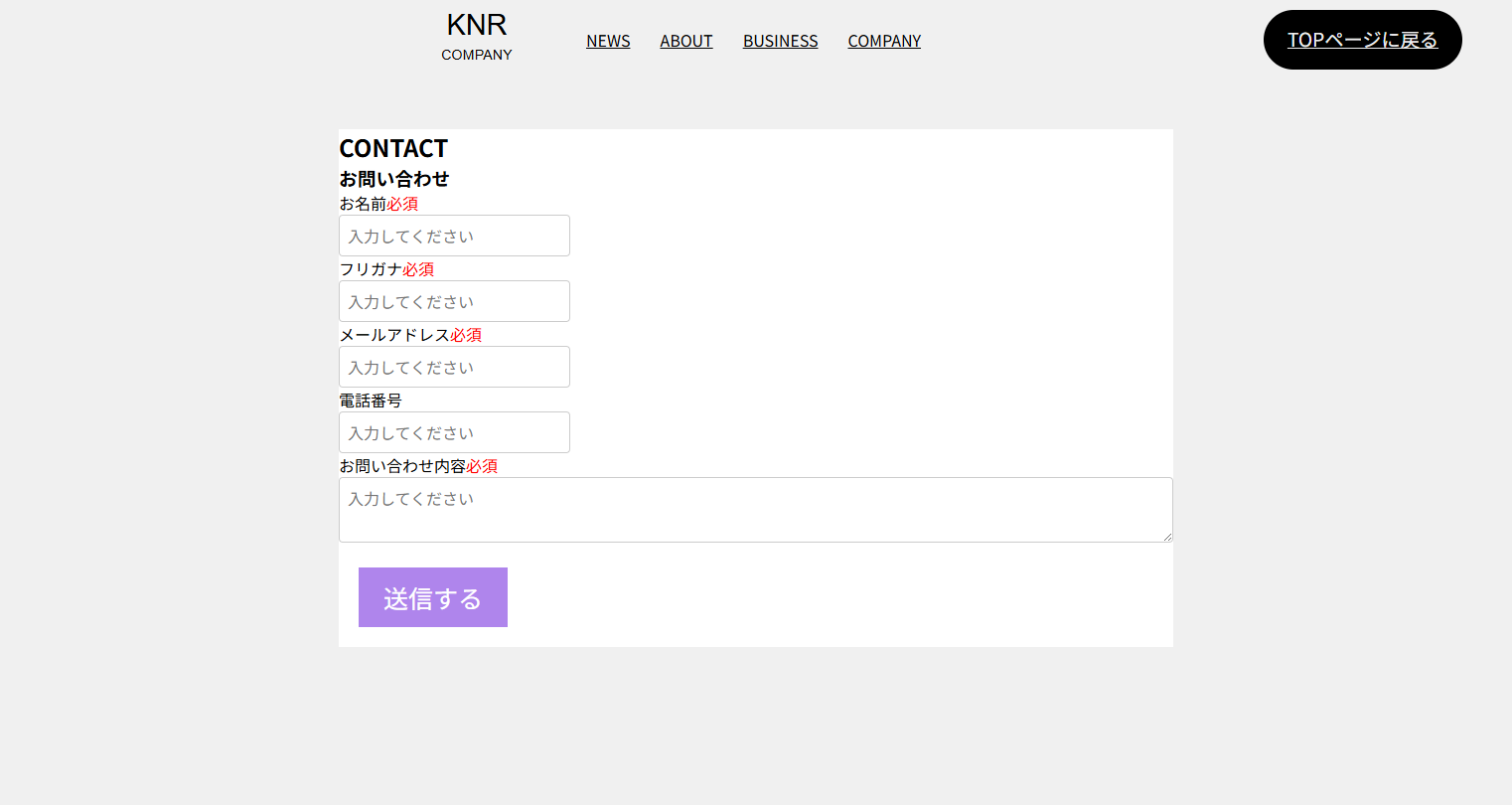Select BUSINESS in the navigation bar
This screenshot has height=805, width=1512.
(x=780, y=41)
